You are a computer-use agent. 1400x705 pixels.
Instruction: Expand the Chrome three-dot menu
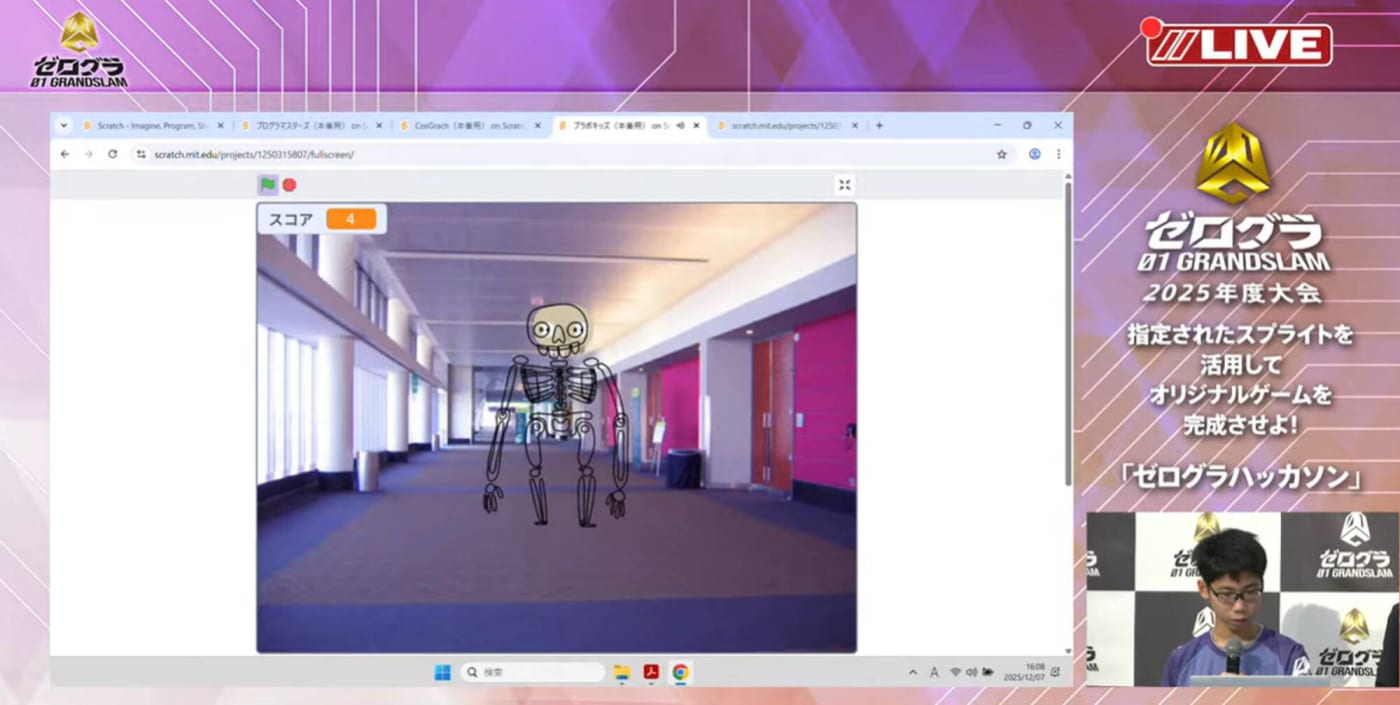[1058, 155]
